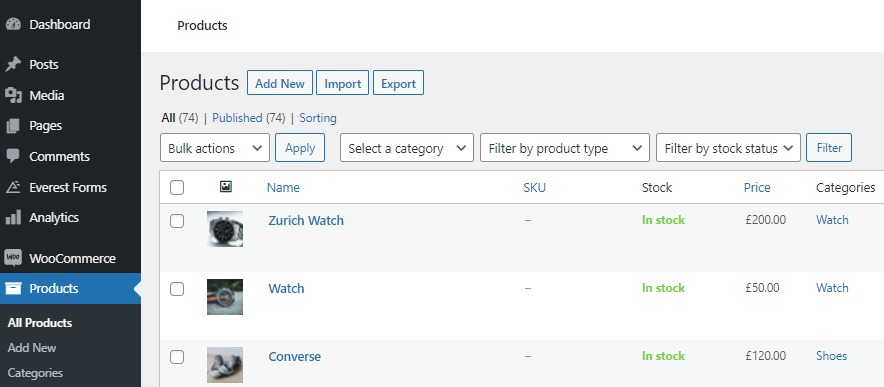Viewport: 884px width, 387px height.
Task: Check the Converse row checkbox
Action: [177, 357]
